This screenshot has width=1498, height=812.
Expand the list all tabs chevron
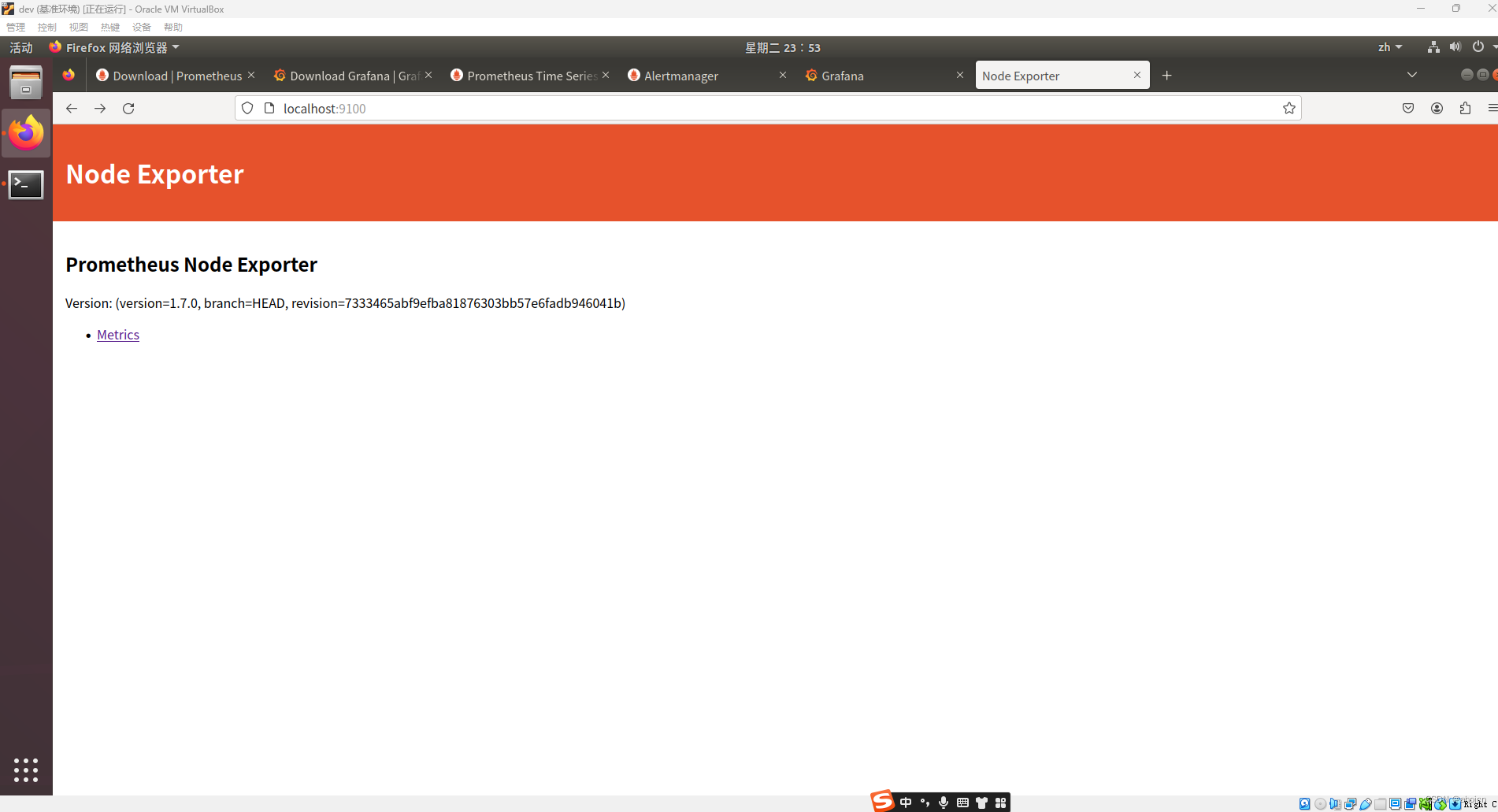coord(1412,76)
